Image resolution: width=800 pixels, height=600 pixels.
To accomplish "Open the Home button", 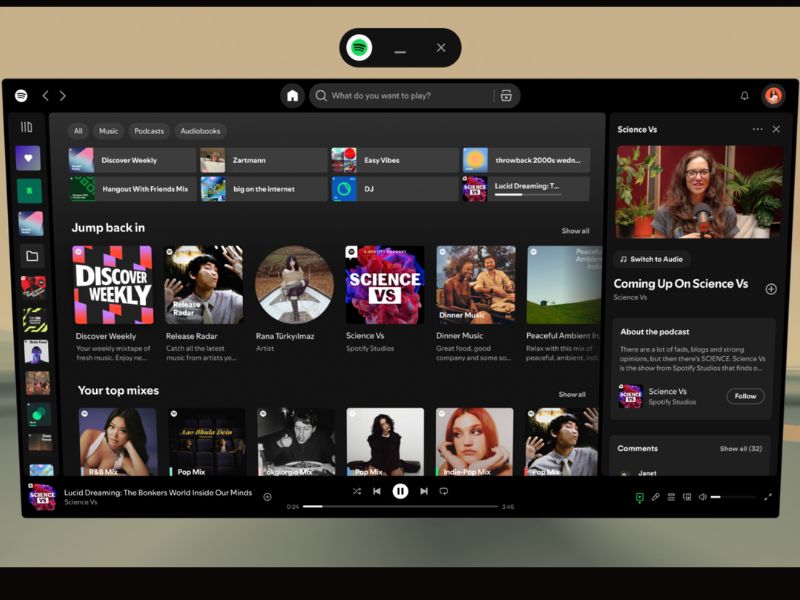I will [292, 95].
